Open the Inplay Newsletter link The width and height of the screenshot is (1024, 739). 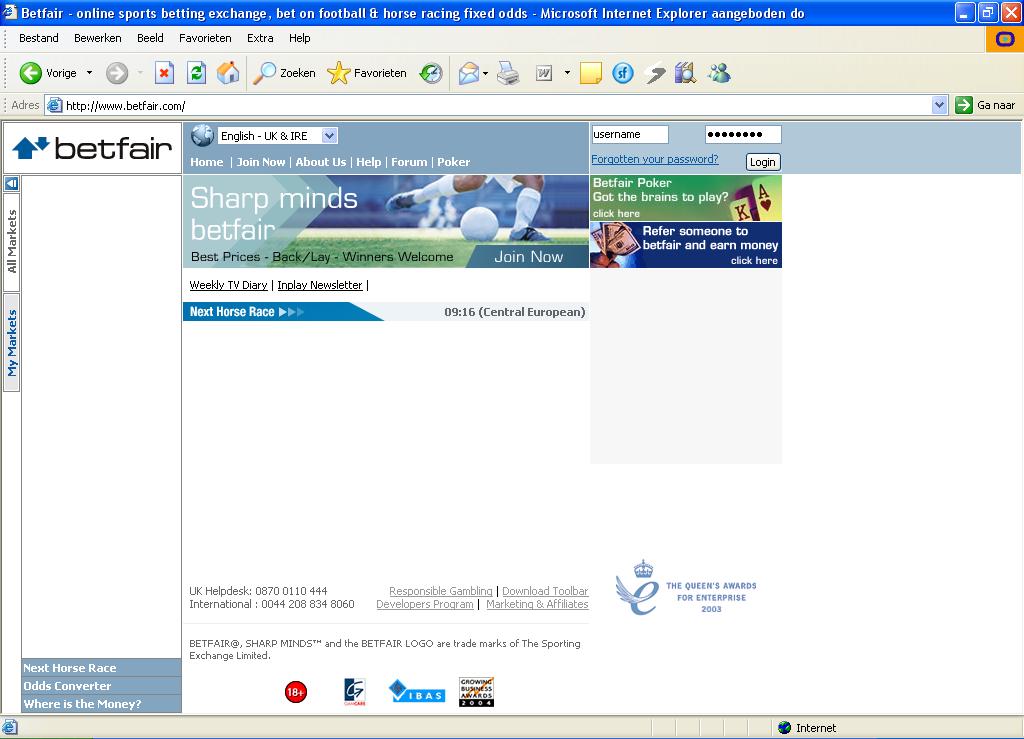point(320,285)
